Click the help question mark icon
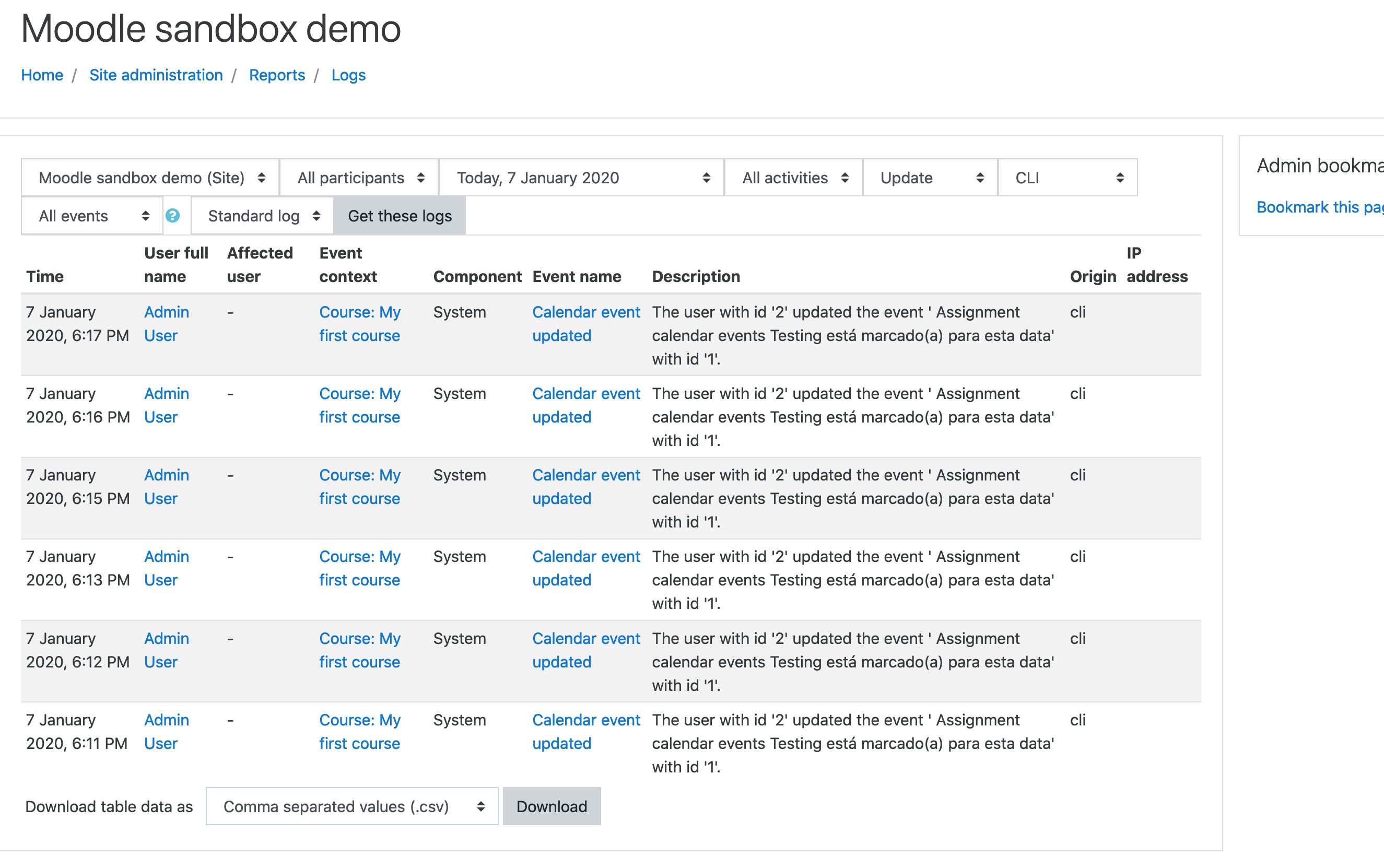The height and width of the screenshot is (868, 1384). [x=172, y=216]
